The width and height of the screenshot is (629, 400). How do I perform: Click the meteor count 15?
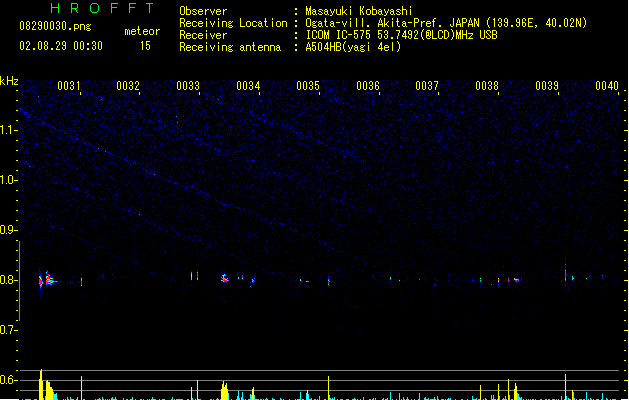point(145,46)
